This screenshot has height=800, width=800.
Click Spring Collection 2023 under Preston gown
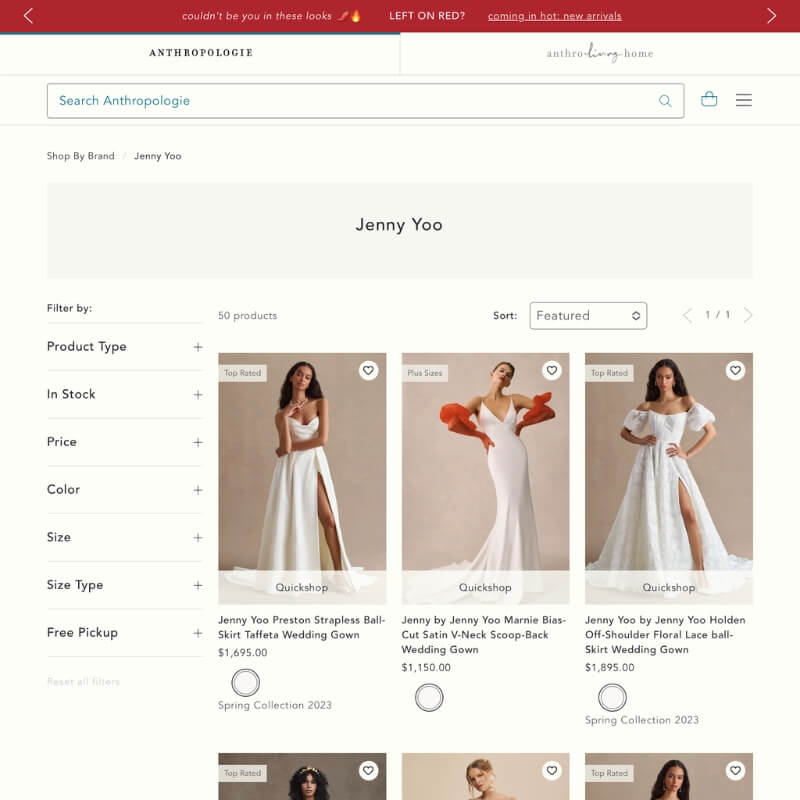pyautogui.click(x=275, y=705)
